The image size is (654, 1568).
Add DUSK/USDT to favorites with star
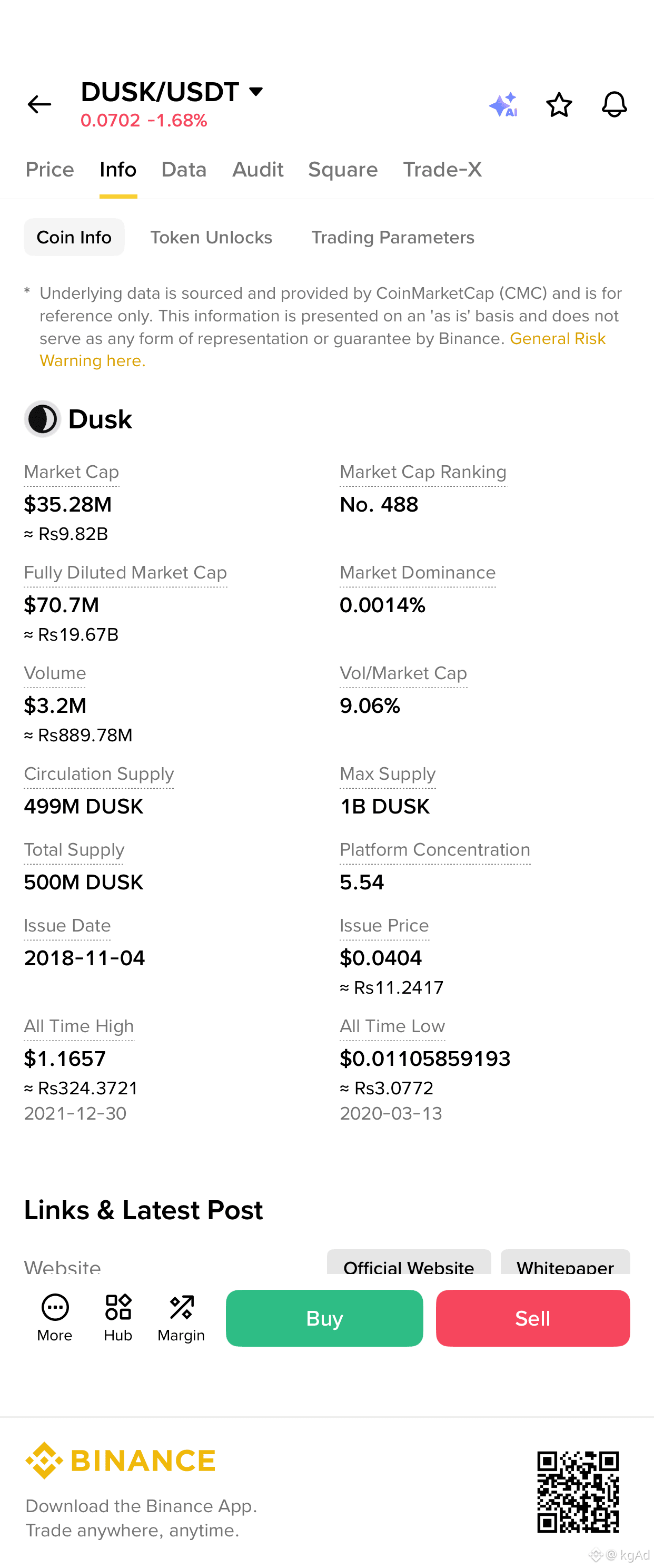tap(559, 105)
